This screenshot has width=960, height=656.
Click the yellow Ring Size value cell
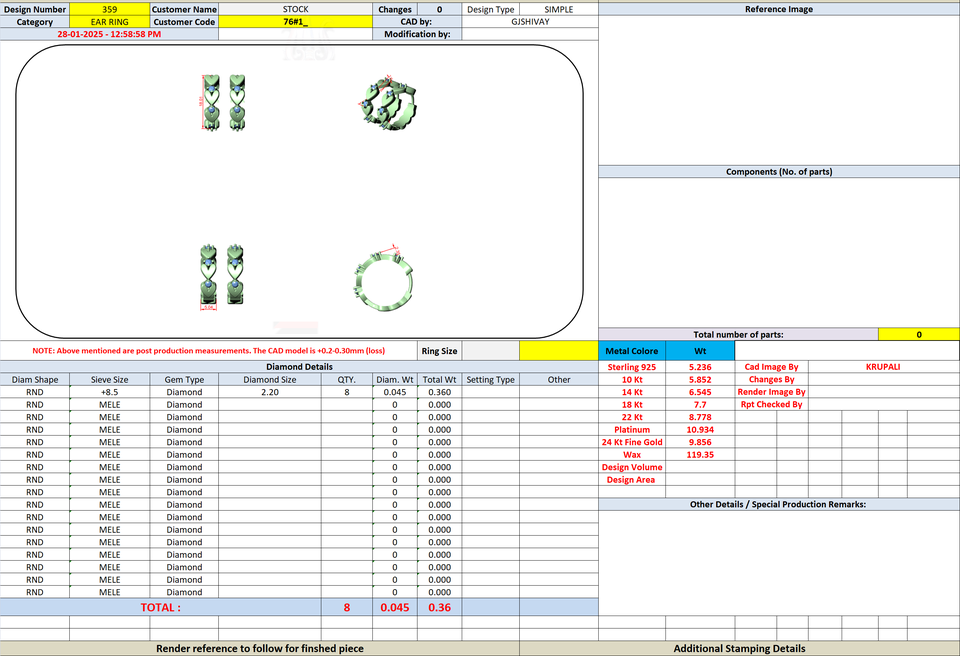(x=559, y=351)
